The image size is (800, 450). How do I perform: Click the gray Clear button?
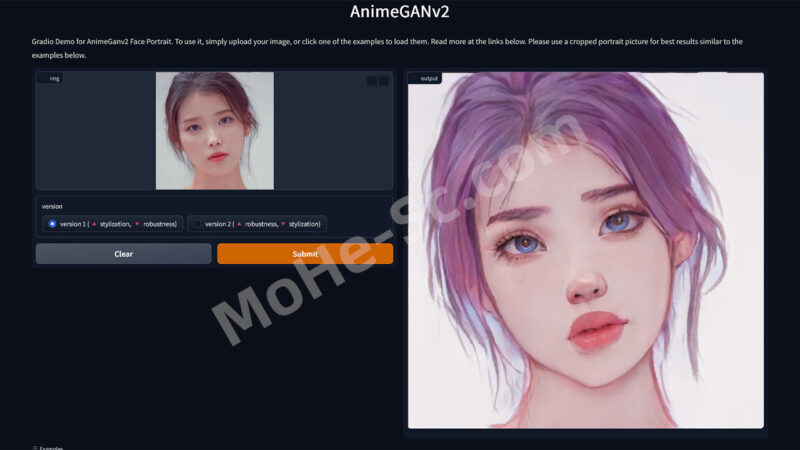coord(123,254)
